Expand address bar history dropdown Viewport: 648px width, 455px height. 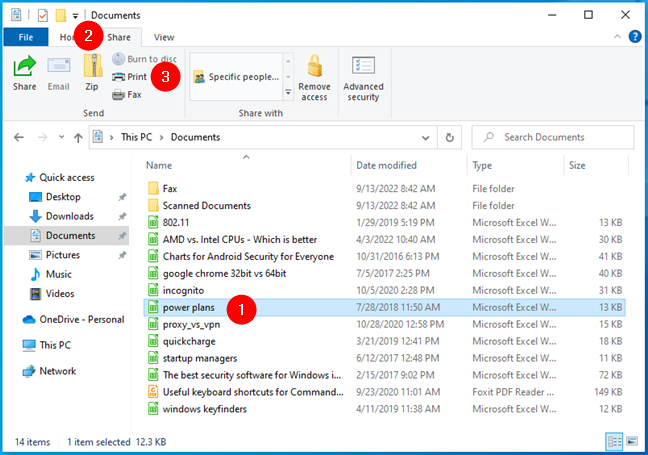[x=425, y=138]
